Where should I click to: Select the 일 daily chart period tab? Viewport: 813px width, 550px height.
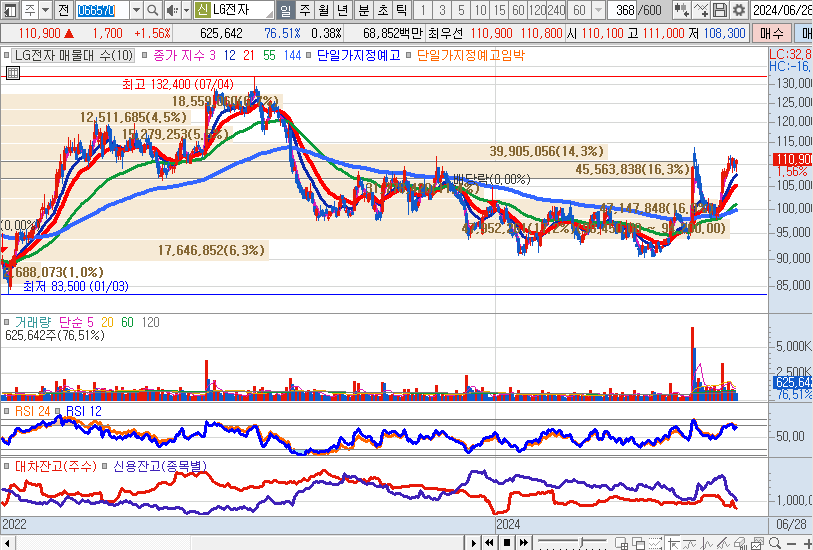[285, 10]
